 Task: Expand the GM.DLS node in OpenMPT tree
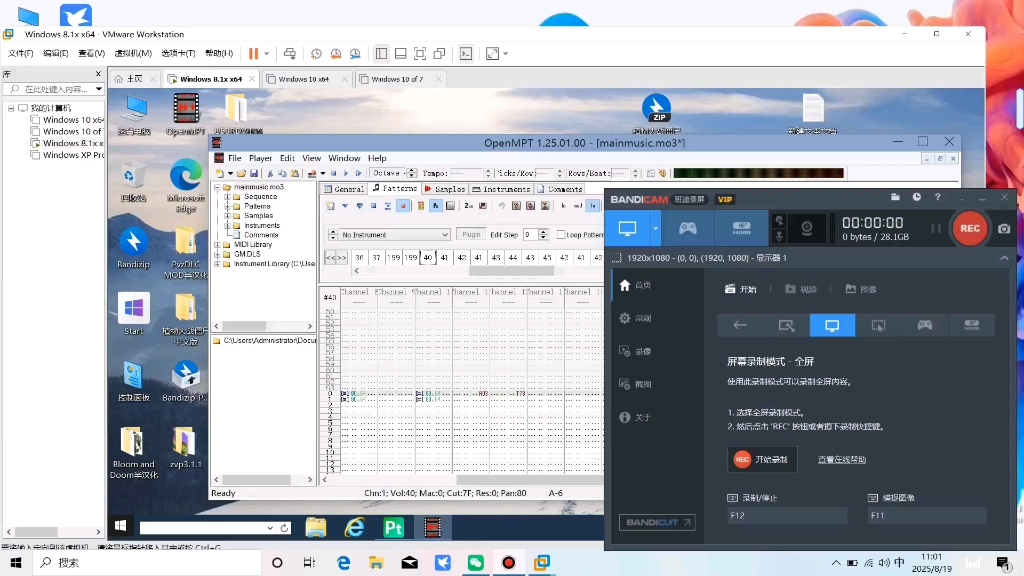217,254
